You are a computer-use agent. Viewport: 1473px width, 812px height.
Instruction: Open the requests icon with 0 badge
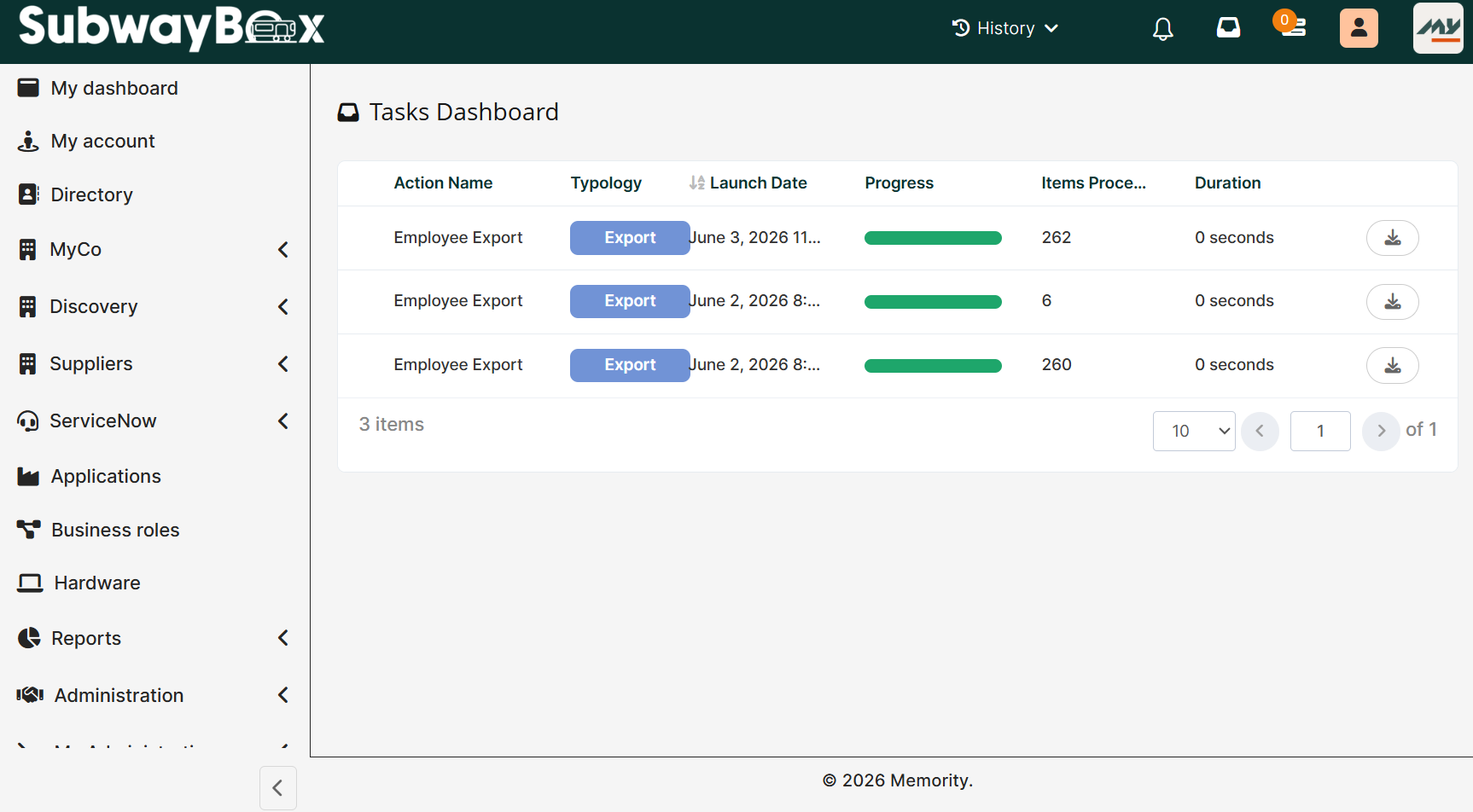(x=1290, y=26)
